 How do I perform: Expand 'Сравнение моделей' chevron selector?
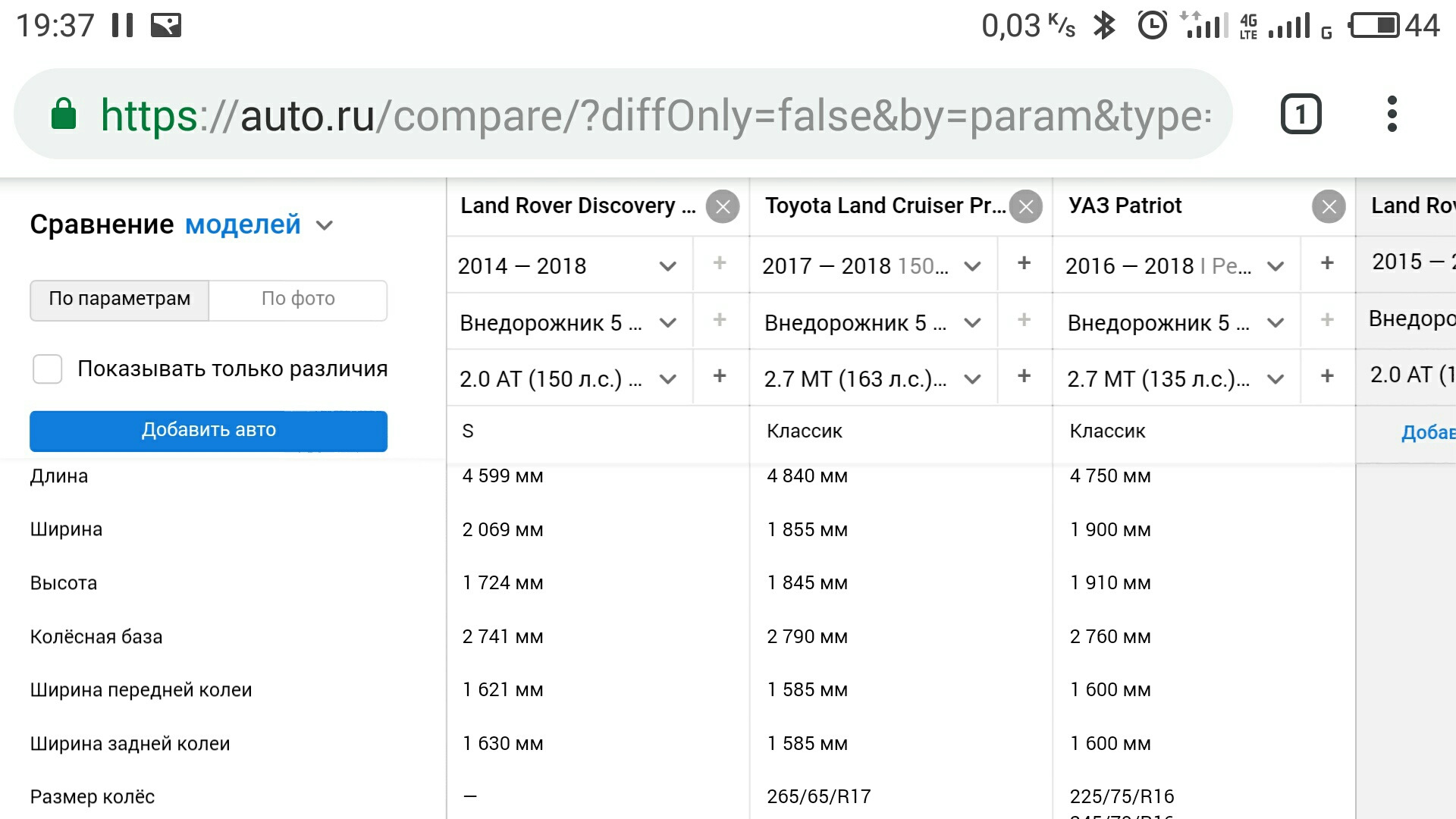pyautogui.click(x=325, y=225)
